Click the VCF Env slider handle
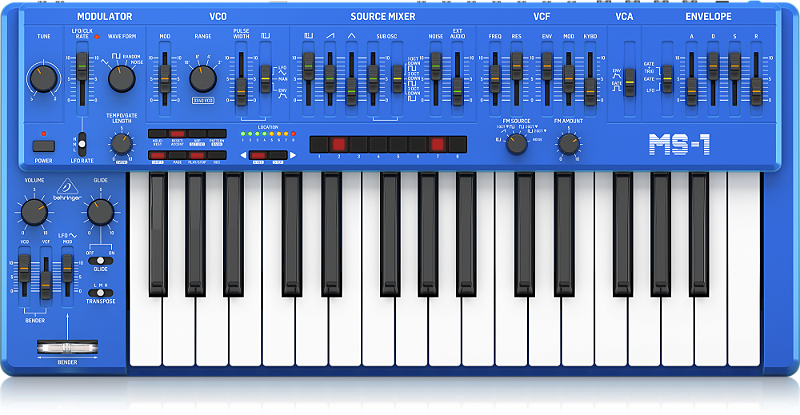This screenshot has height=415, width=800. 547,66
